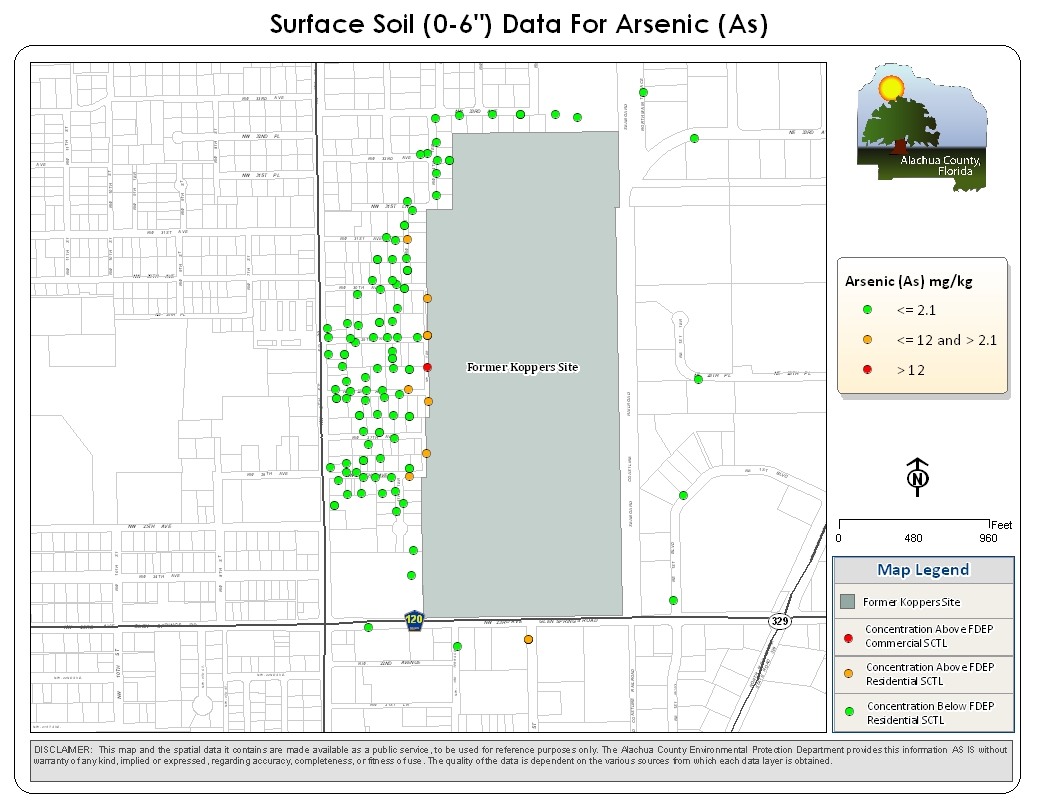
Task: Click orange dot for Above FDEP Residential SCTL
Action: (x=848, y=674)
